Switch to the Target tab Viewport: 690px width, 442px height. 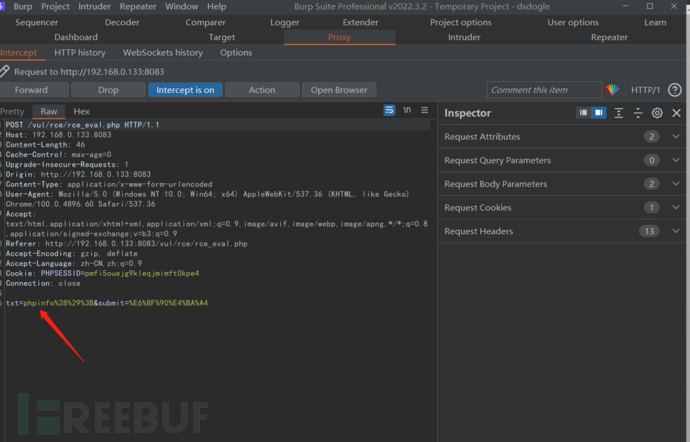point(222,37)
